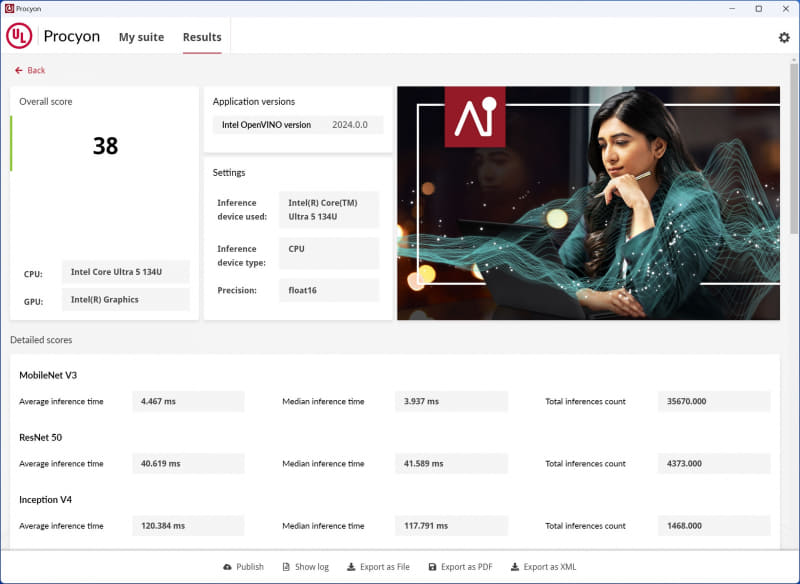Open the settings gear
Image resolution: width=800 pixels, height=584 pixels.
pyautogui.click(x=785, y=37)
